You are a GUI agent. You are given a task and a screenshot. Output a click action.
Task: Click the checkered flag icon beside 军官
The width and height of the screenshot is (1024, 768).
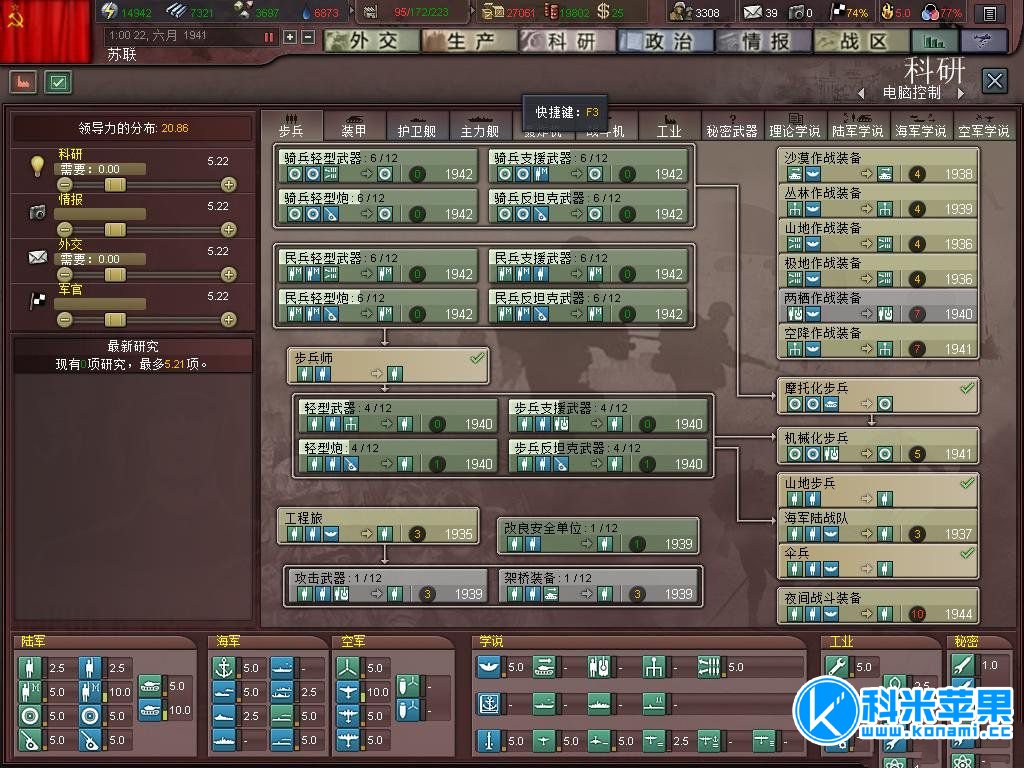pos(38,300)
